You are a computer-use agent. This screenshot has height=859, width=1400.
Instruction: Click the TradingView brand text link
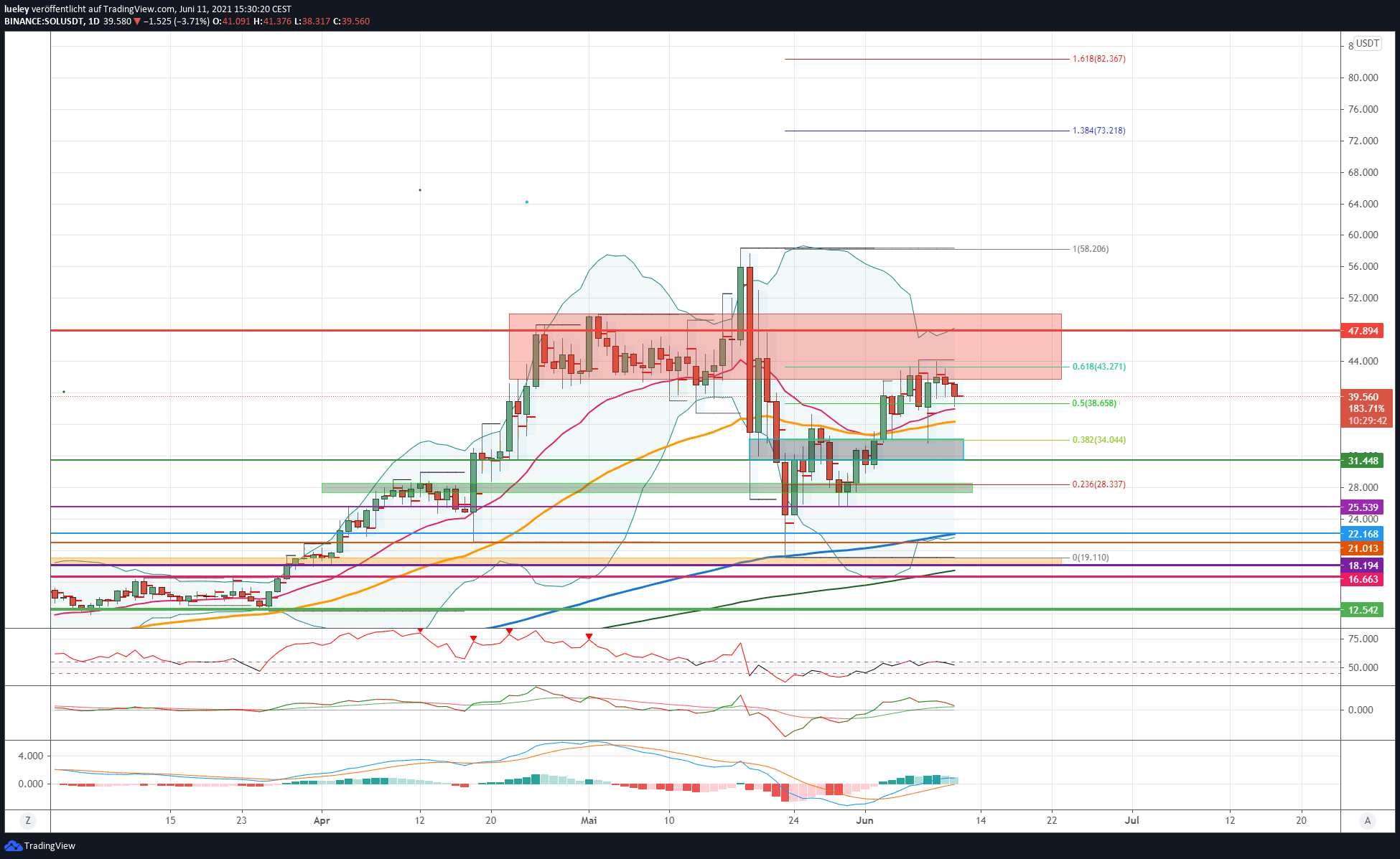[x=50, y=846]
